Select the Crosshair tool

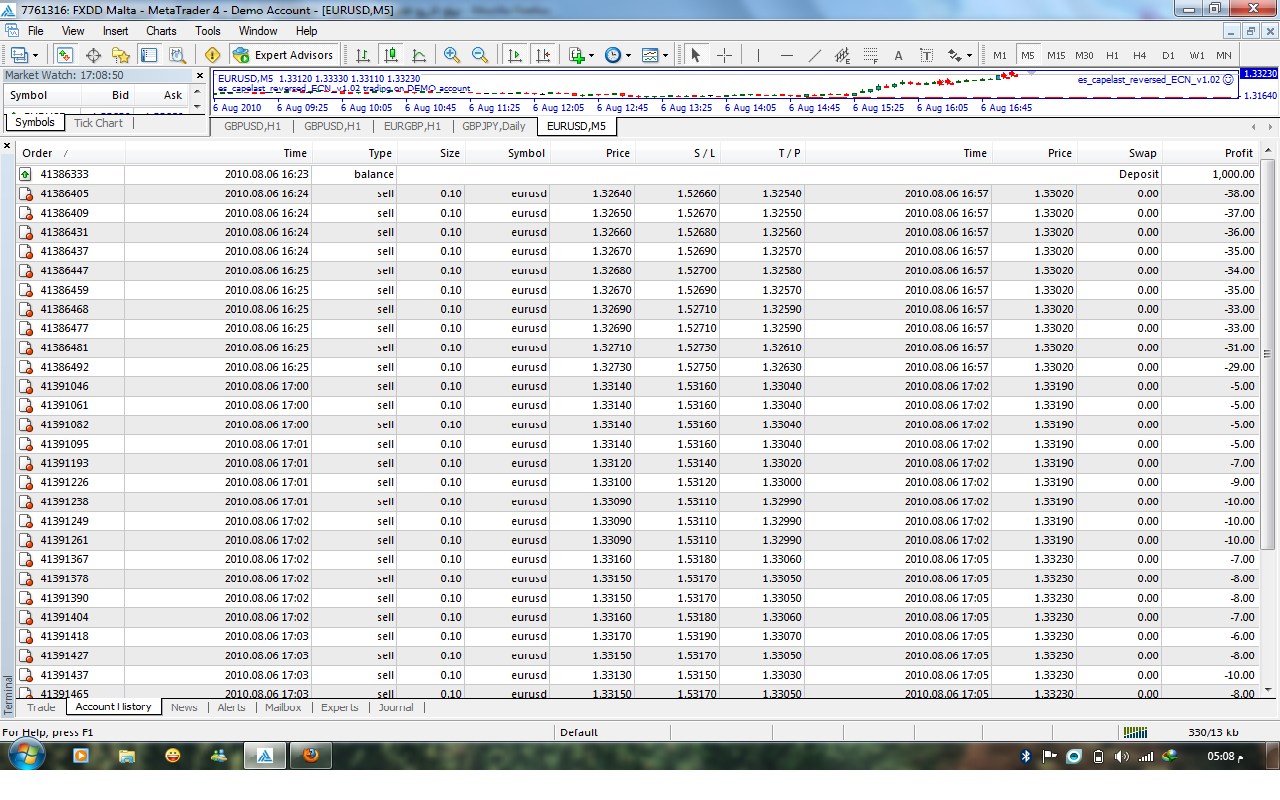tap(724, 55)
